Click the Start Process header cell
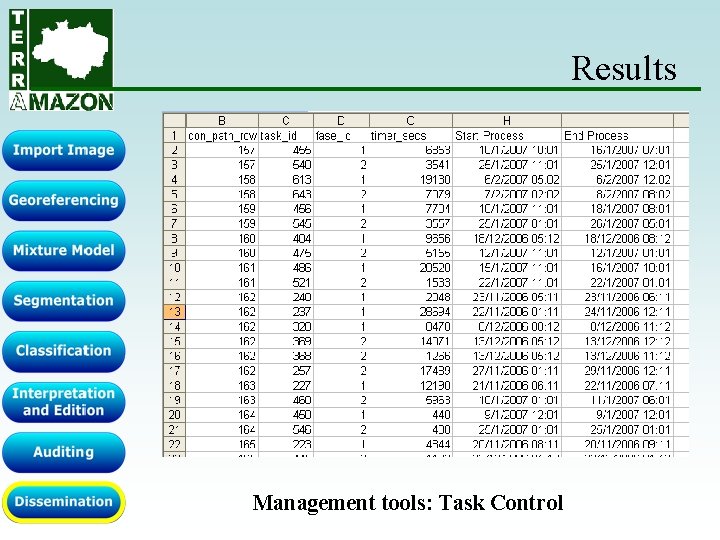 click(x=506, y=135)
